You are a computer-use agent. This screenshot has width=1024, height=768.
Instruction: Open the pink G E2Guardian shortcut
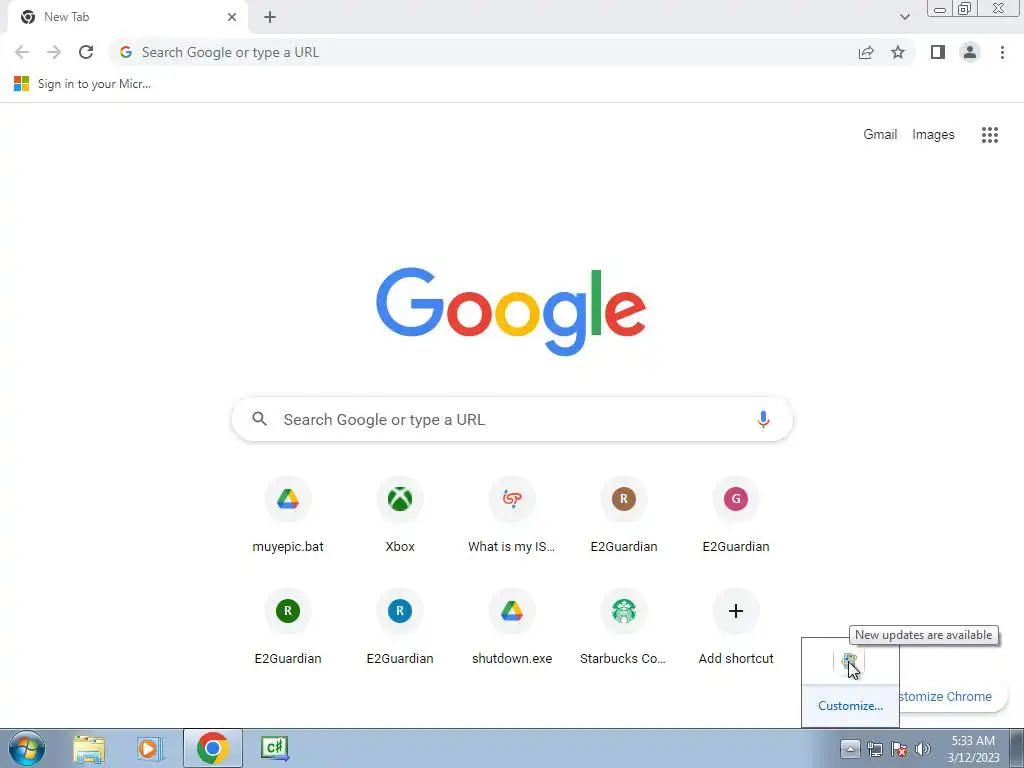[736, 516]
